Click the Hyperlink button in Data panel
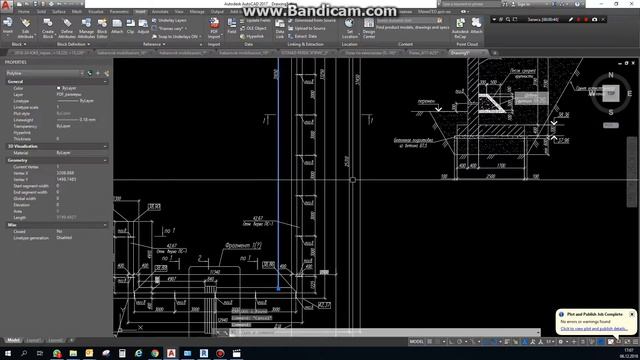 click(252, 36)
